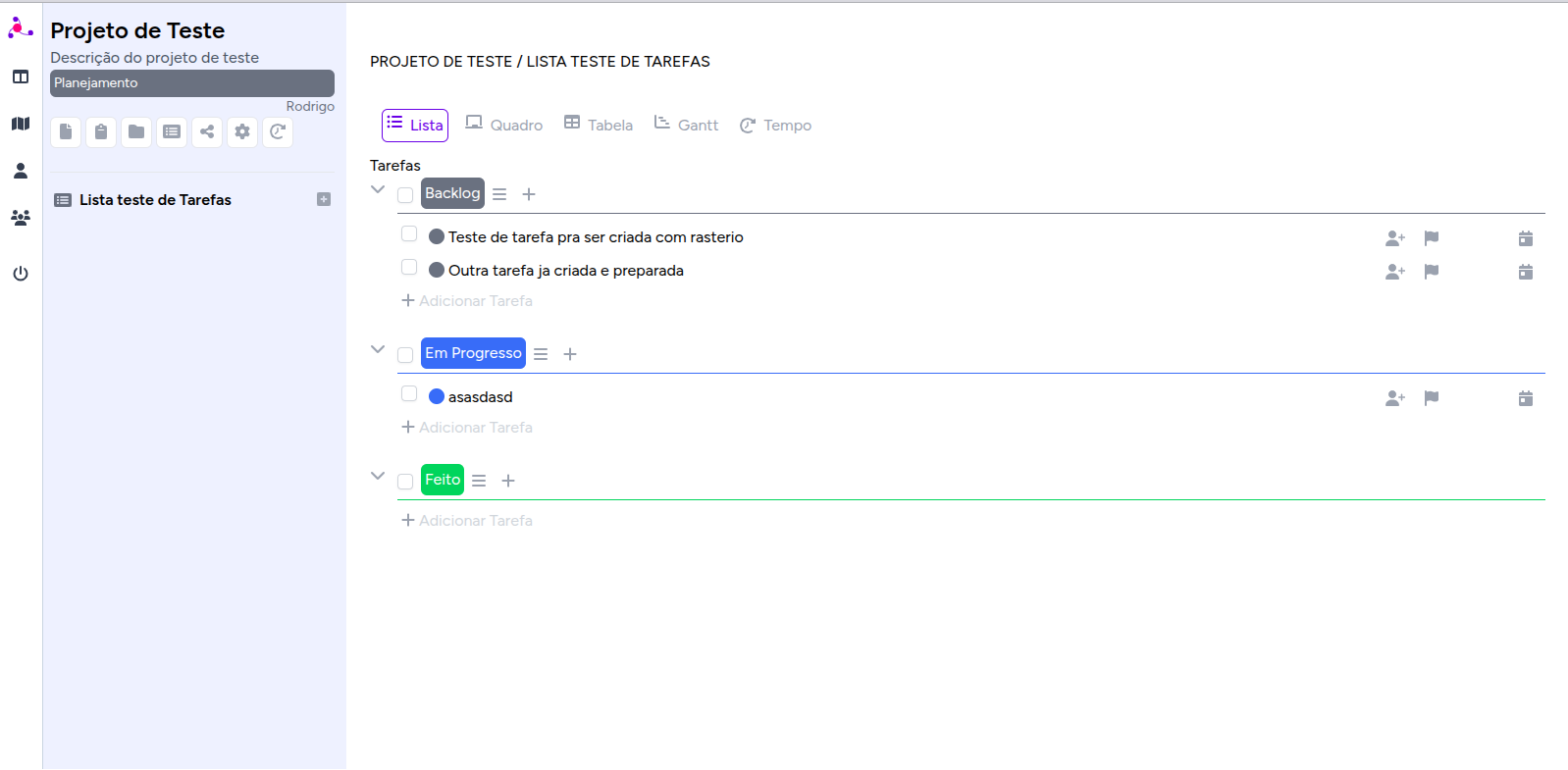Image resolution: width=1568 pixels, height=770 pixels.
Task: Tick the Feito group checkbox
Action: click(x=405, y=482)
